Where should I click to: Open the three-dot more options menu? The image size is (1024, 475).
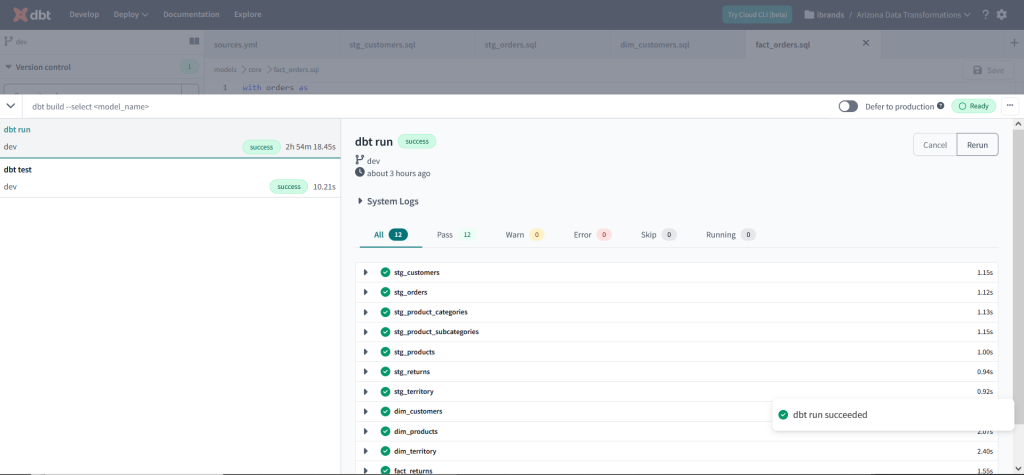coord(1010,105)
